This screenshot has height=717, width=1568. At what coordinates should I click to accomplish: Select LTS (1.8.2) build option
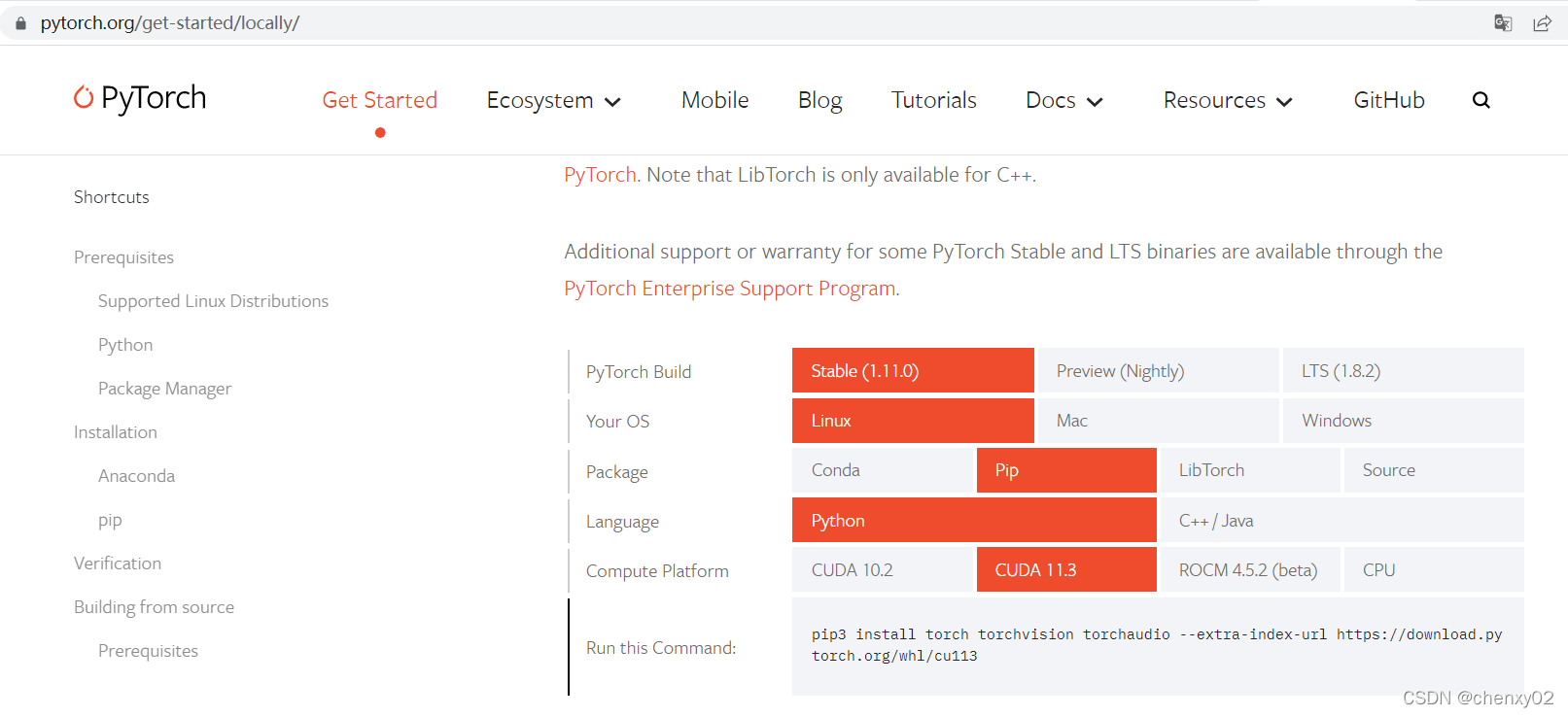click(x=1403, y=370)
